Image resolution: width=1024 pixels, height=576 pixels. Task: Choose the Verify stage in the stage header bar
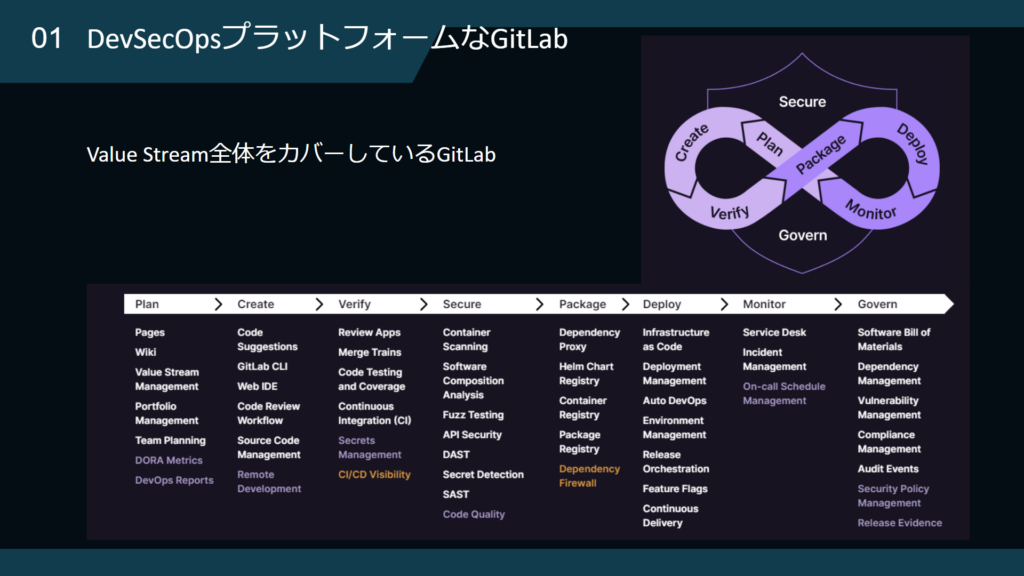coord(355,304)
